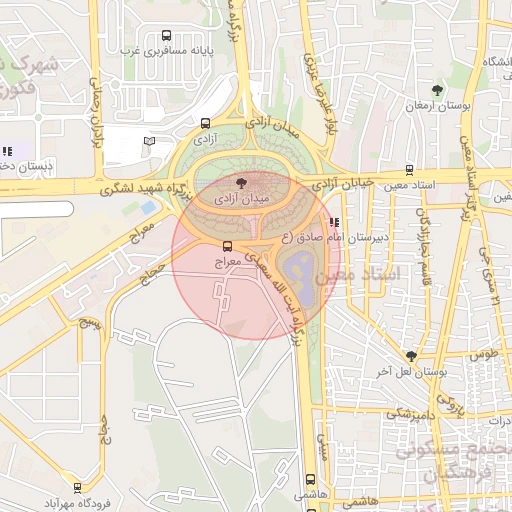The image size is (512, 512).
Task: Click the بوستان لعل آخر tree icon
Action: [411, 356]
